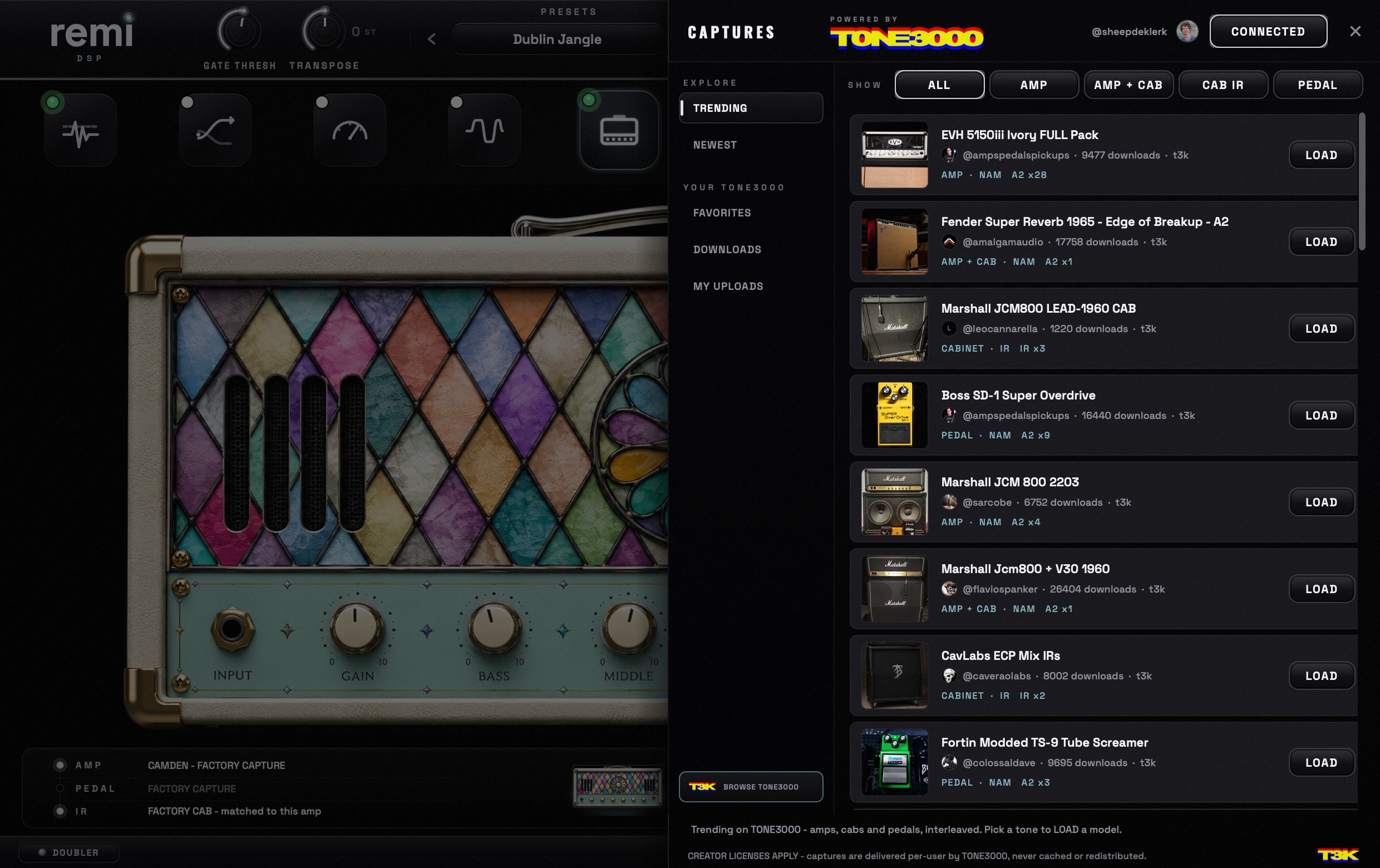Enable the Doubler toggle

(69, 852)
